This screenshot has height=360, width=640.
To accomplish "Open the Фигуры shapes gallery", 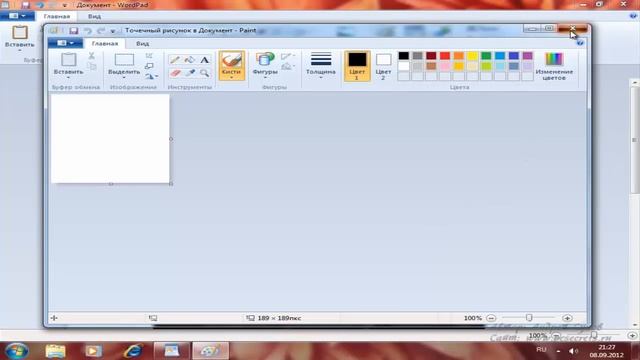I will tap(265, 65).
